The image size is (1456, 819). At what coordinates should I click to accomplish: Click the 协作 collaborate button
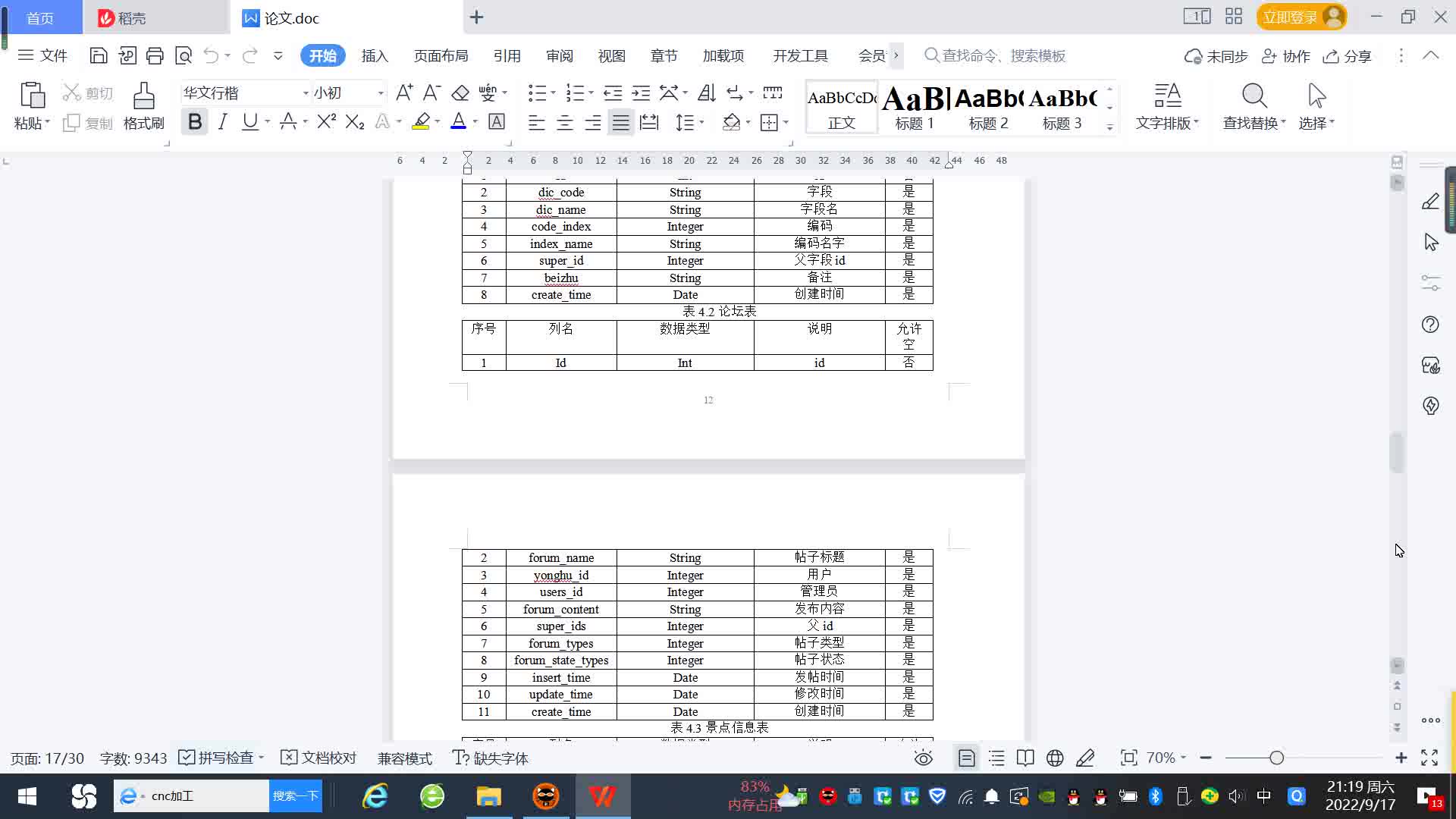tap(1286, 56)
